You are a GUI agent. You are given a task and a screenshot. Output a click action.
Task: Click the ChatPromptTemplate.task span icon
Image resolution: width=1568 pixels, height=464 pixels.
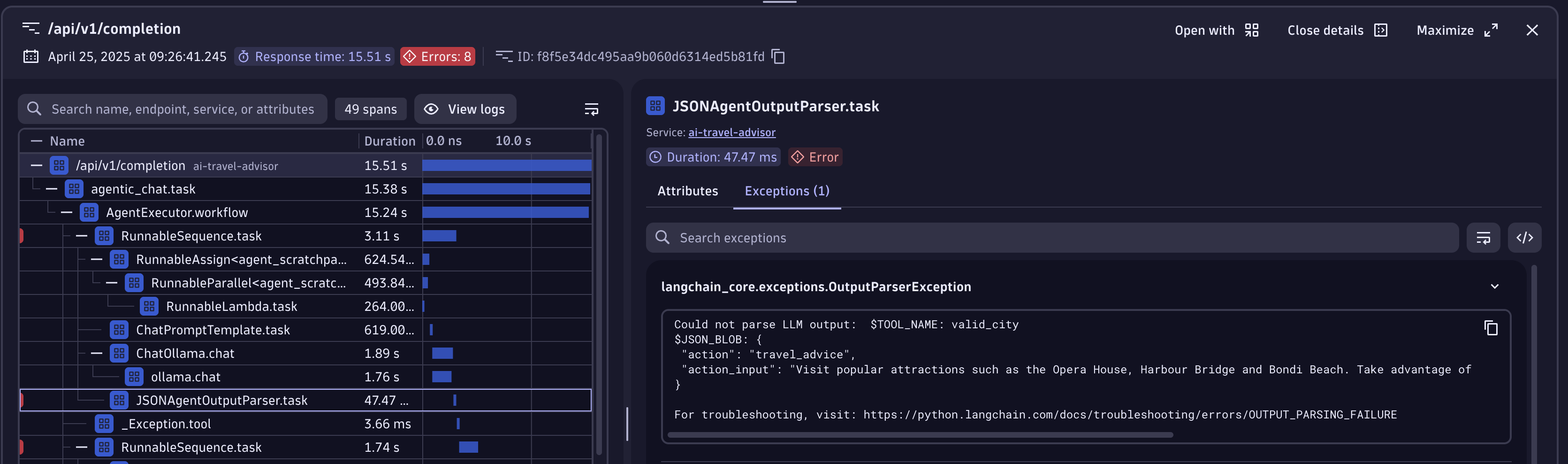[x=119, y=330]
